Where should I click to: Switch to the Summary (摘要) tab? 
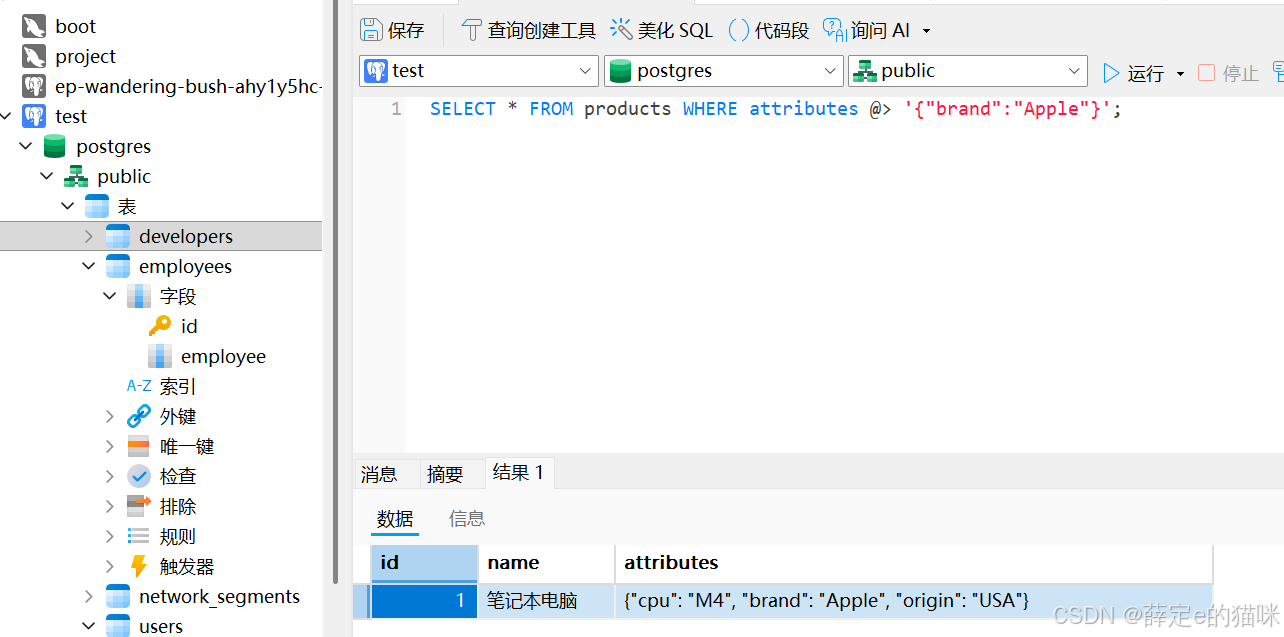pyautogui.click(x=445, y=474)
